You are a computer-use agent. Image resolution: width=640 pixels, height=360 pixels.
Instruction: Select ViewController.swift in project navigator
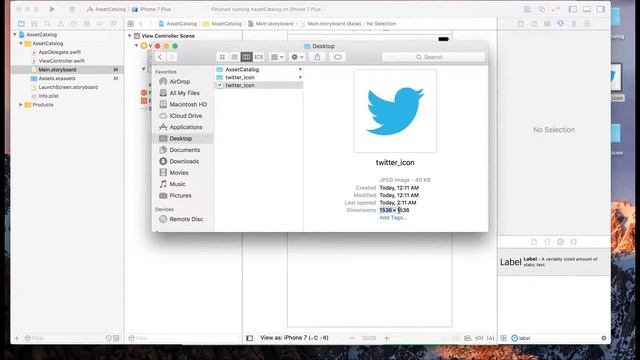coord(62,61)
